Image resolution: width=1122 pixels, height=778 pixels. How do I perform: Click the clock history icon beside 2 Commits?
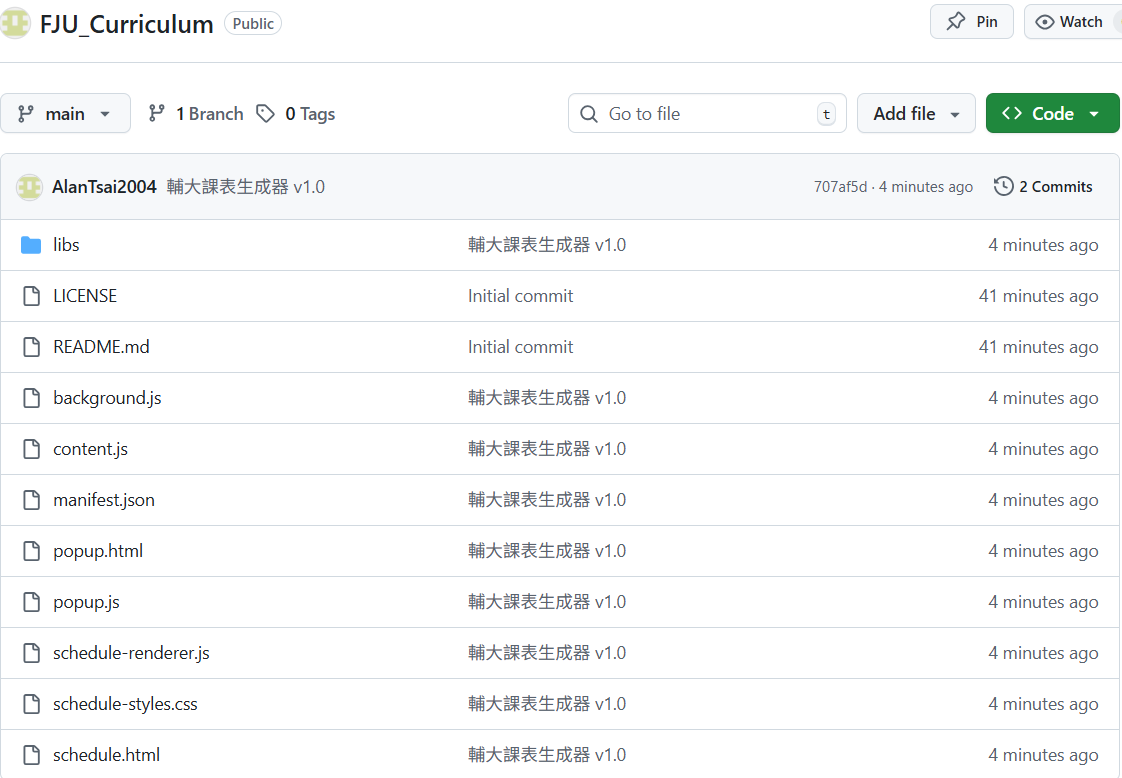(1004, 186)
